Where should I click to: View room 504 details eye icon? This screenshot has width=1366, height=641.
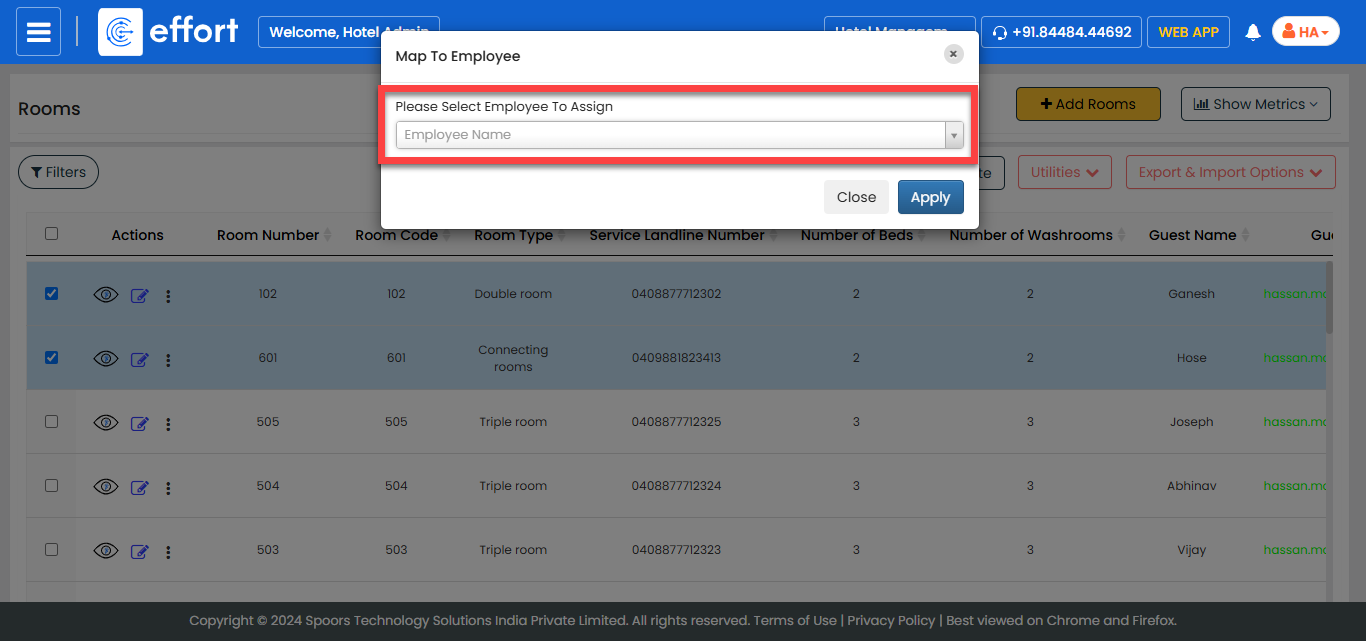click(x=106, y=487)
